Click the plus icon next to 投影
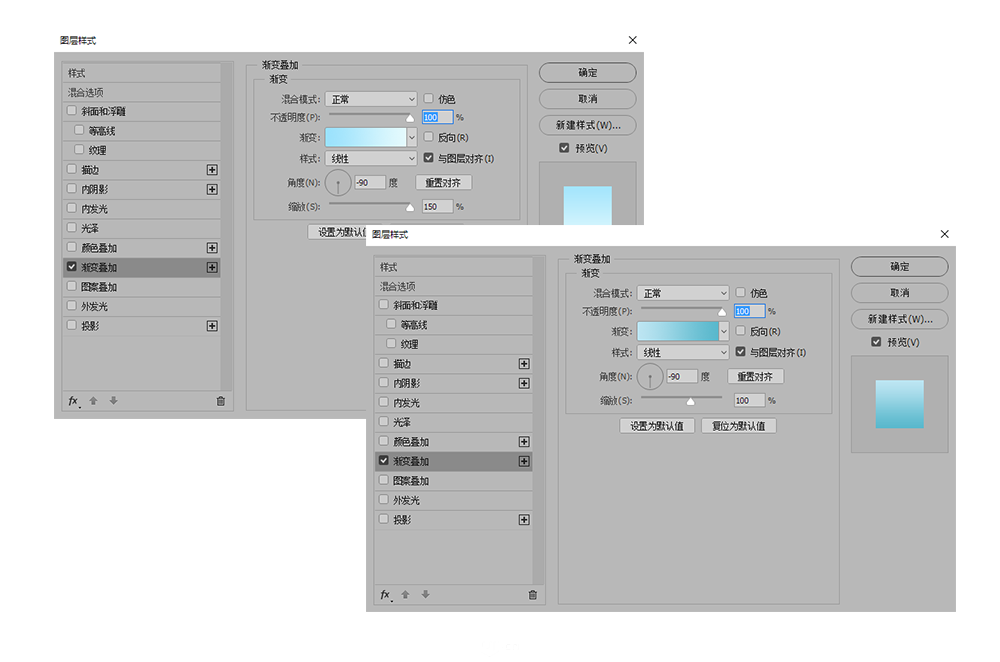 524,519
